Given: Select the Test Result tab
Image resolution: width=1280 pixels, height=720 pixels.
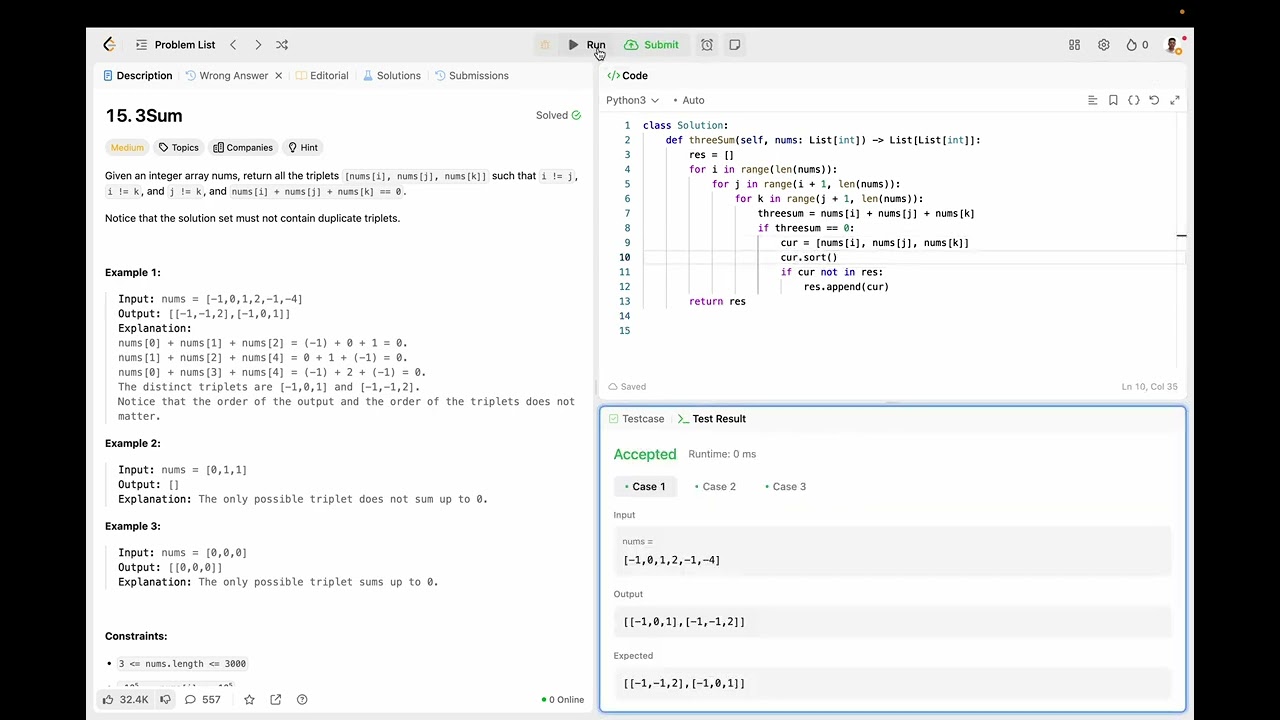Looking at the screenshot, I should point(712,419).
